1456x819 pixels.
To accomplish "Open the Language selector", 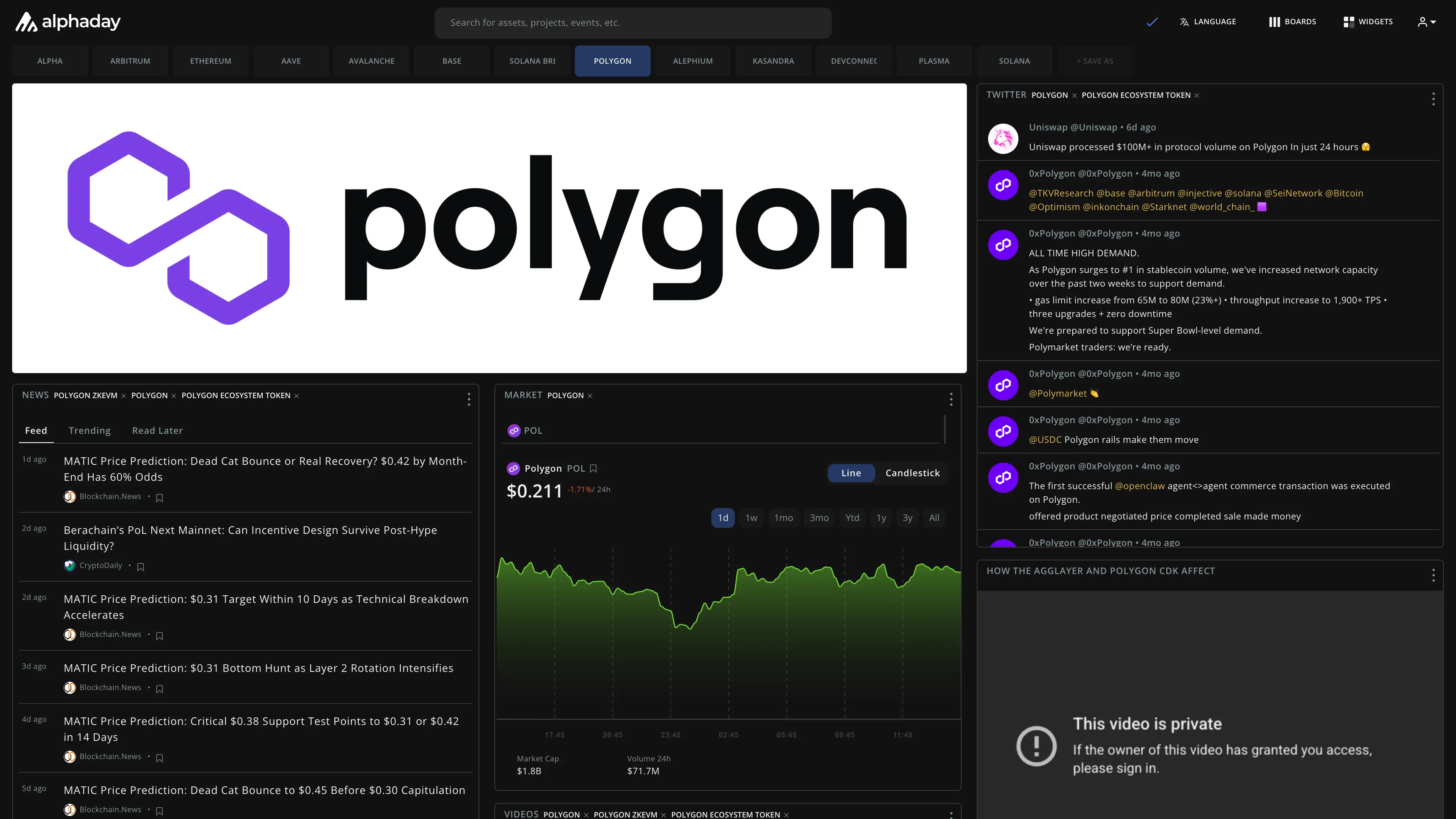I will [1208, 22].
